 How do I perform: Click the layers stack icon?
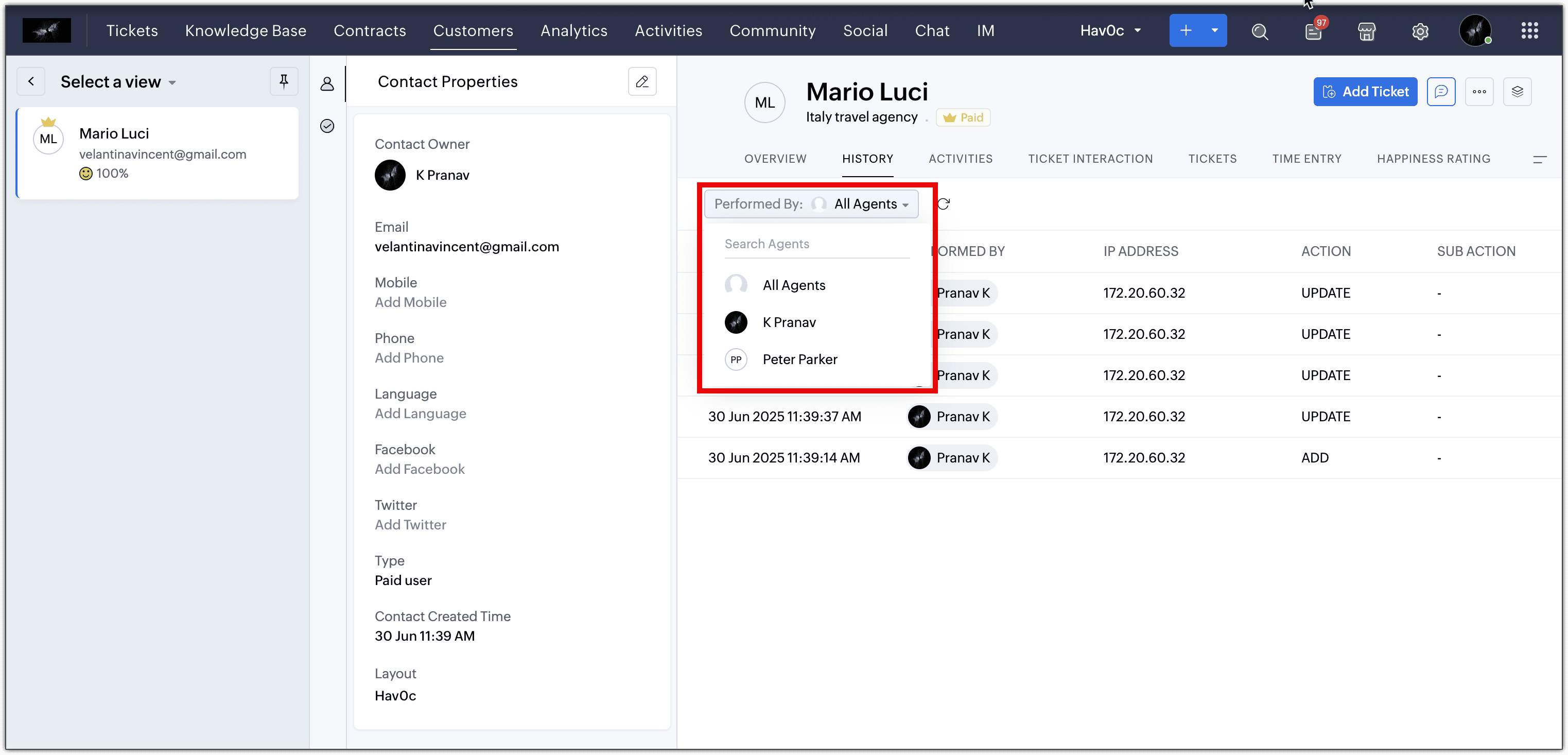pyautogui.click(x=1517, y=92)
